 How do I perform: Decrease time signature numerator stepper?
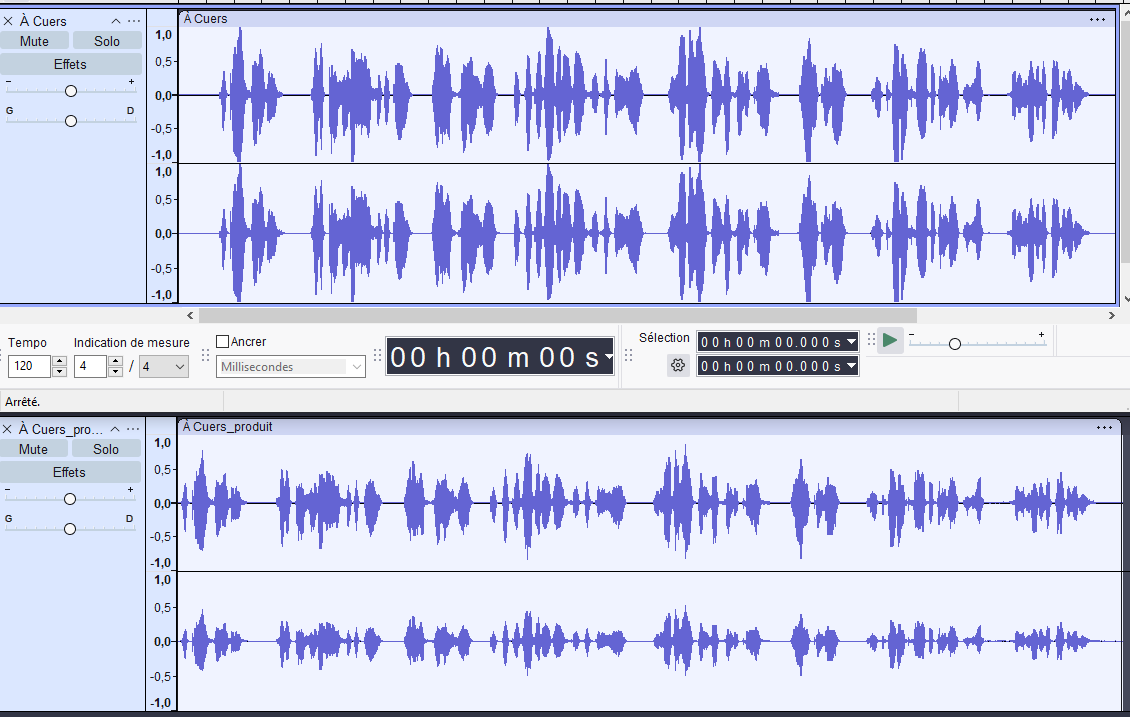pos(115,372)
